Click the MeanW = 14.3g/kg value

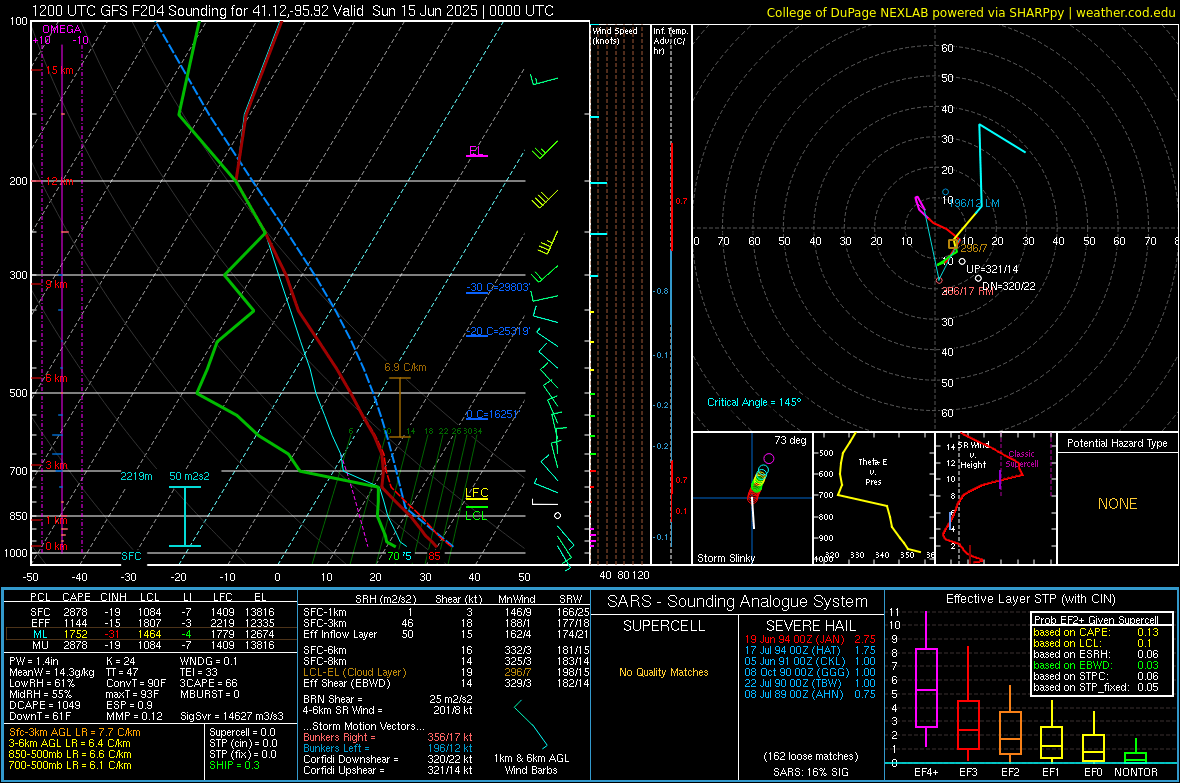point(52,672)
